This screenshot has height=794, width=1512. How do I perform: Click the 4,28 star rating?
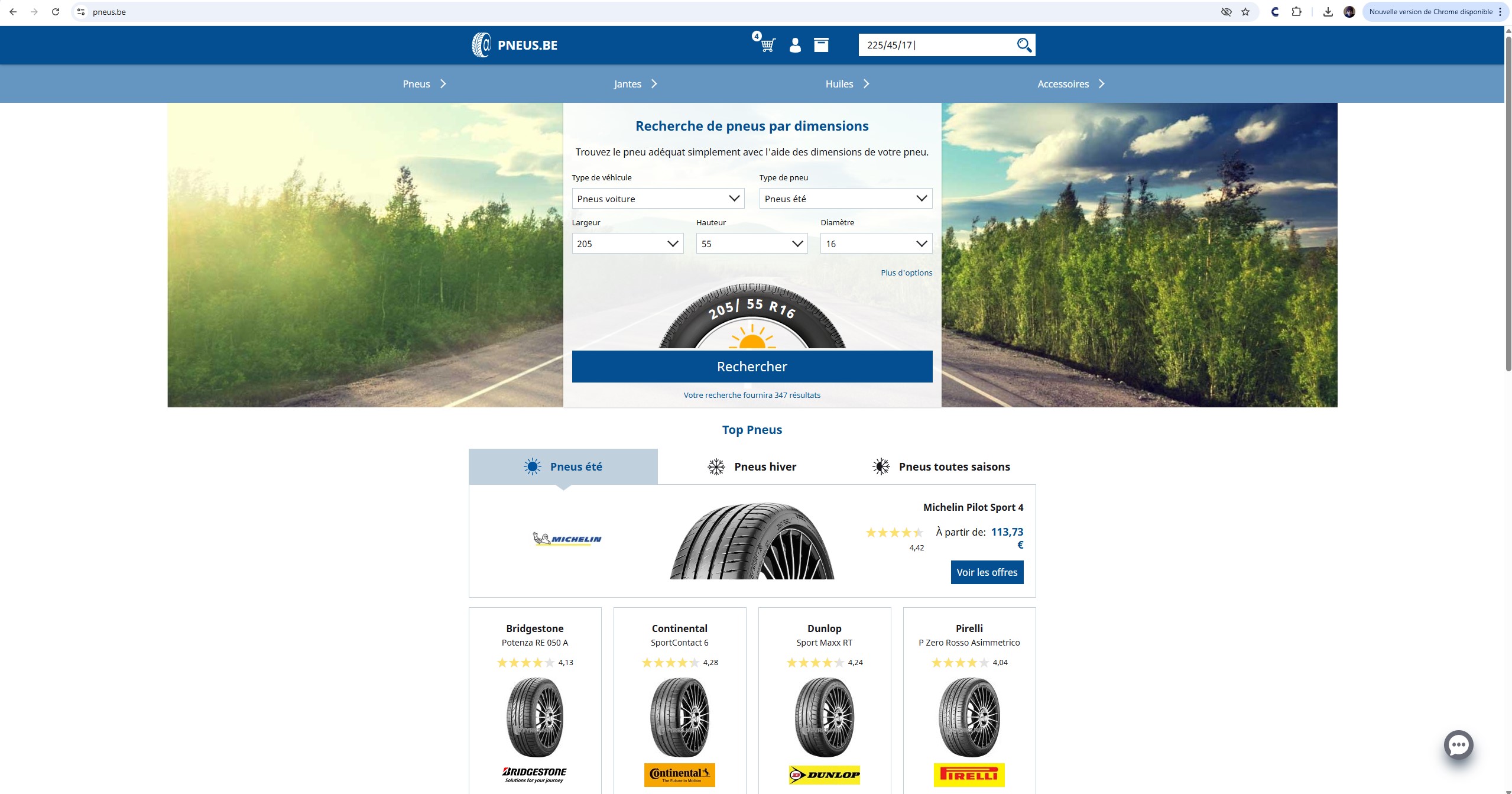tap(670, 663)
